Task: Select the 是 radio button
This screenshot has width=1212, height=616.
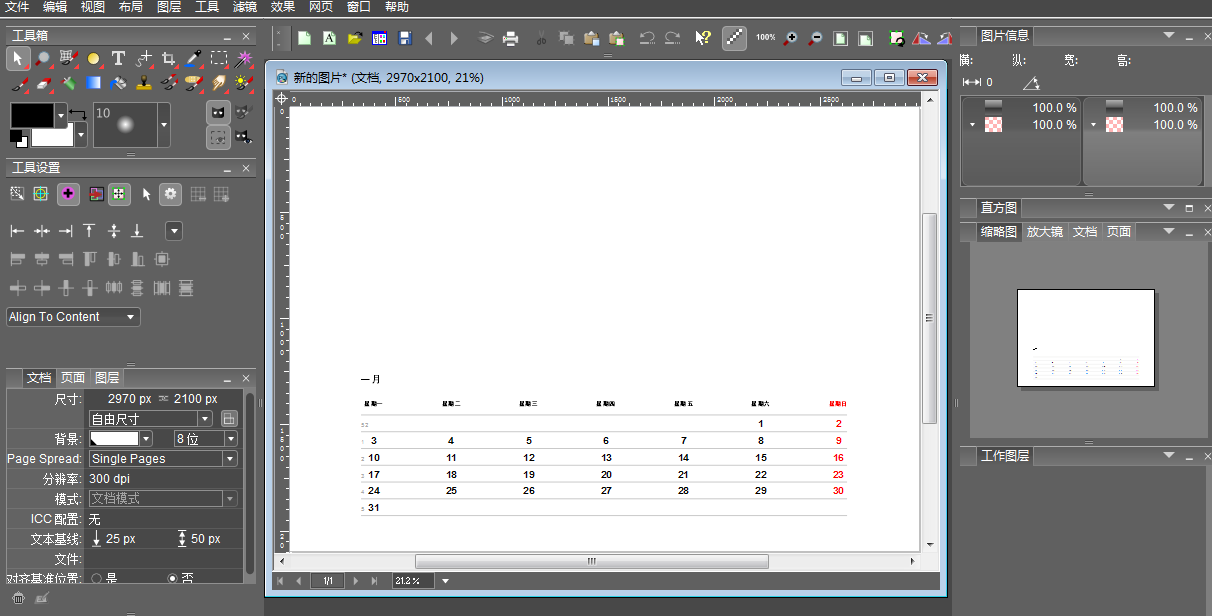Action: click(x=97, y=578)
